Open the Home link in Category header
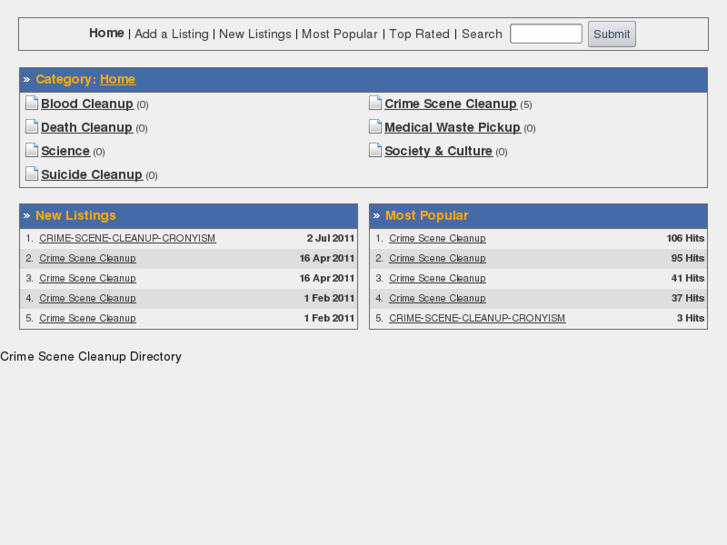This screenshot has height=545, width=727. [x=118, y=79]
